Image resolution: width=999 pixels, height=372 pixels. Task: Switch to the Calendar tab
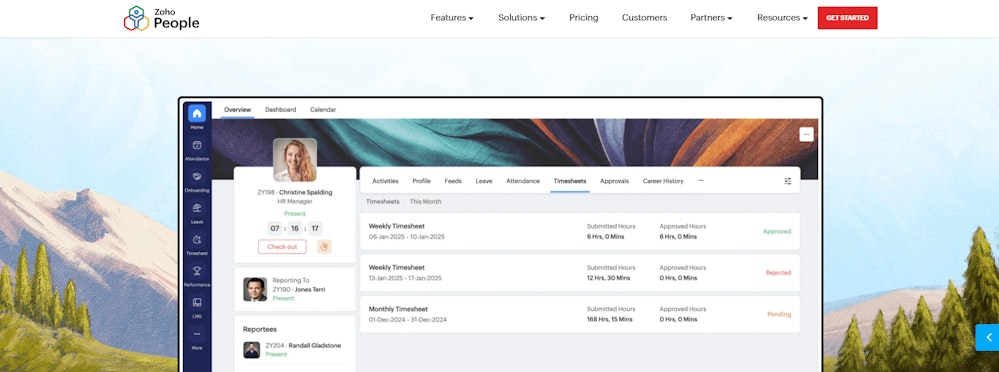[323, 110]
